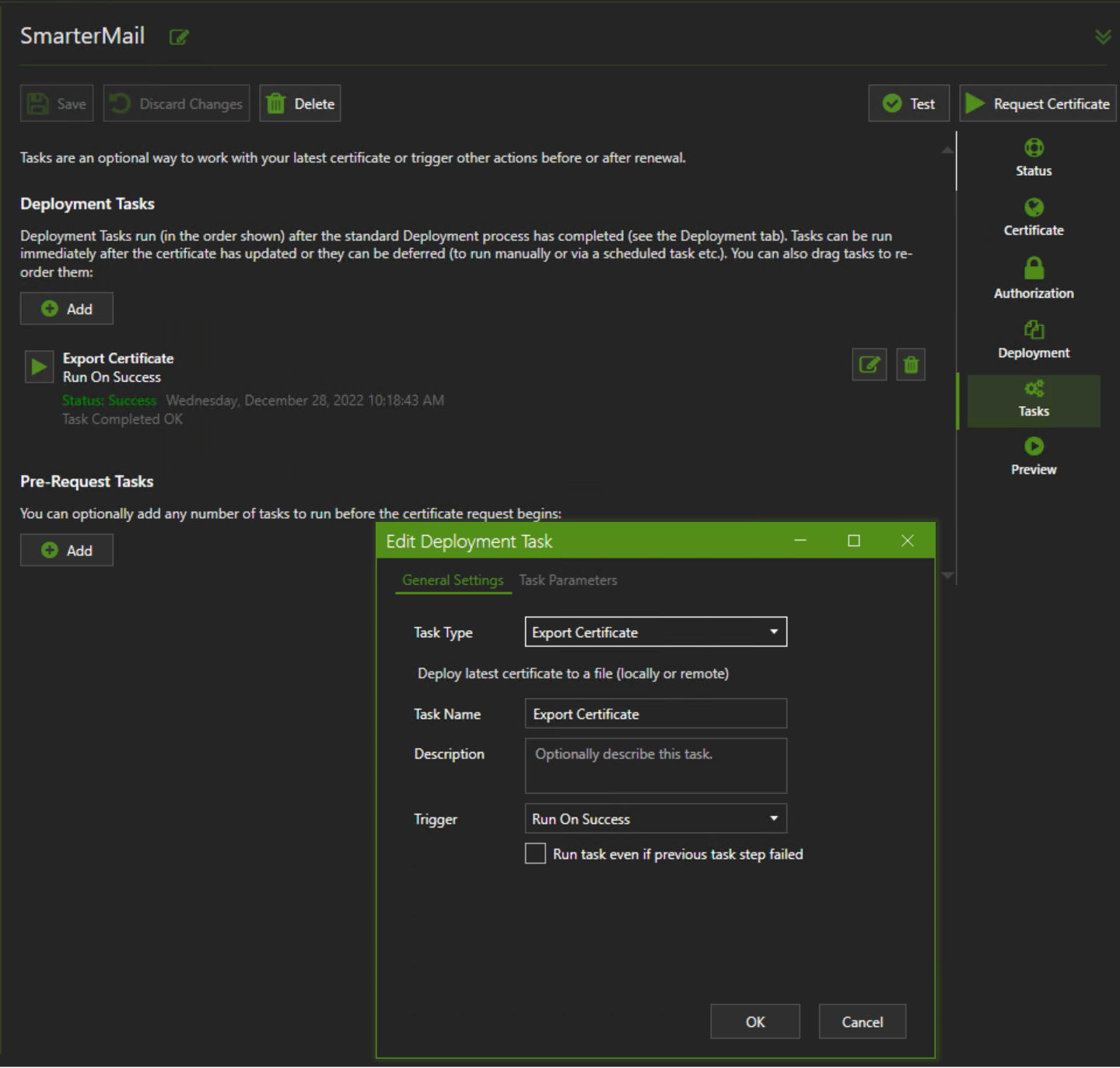
Task: Click the Task Name input field
Action: click(x=656, y=713)
